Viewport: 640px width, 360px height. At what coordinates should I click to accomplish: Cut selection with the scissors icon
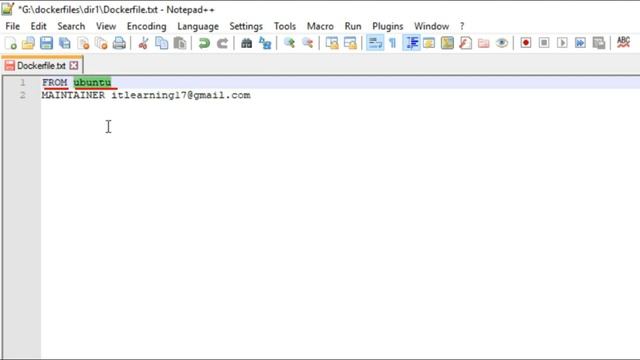tap(143, 43)
